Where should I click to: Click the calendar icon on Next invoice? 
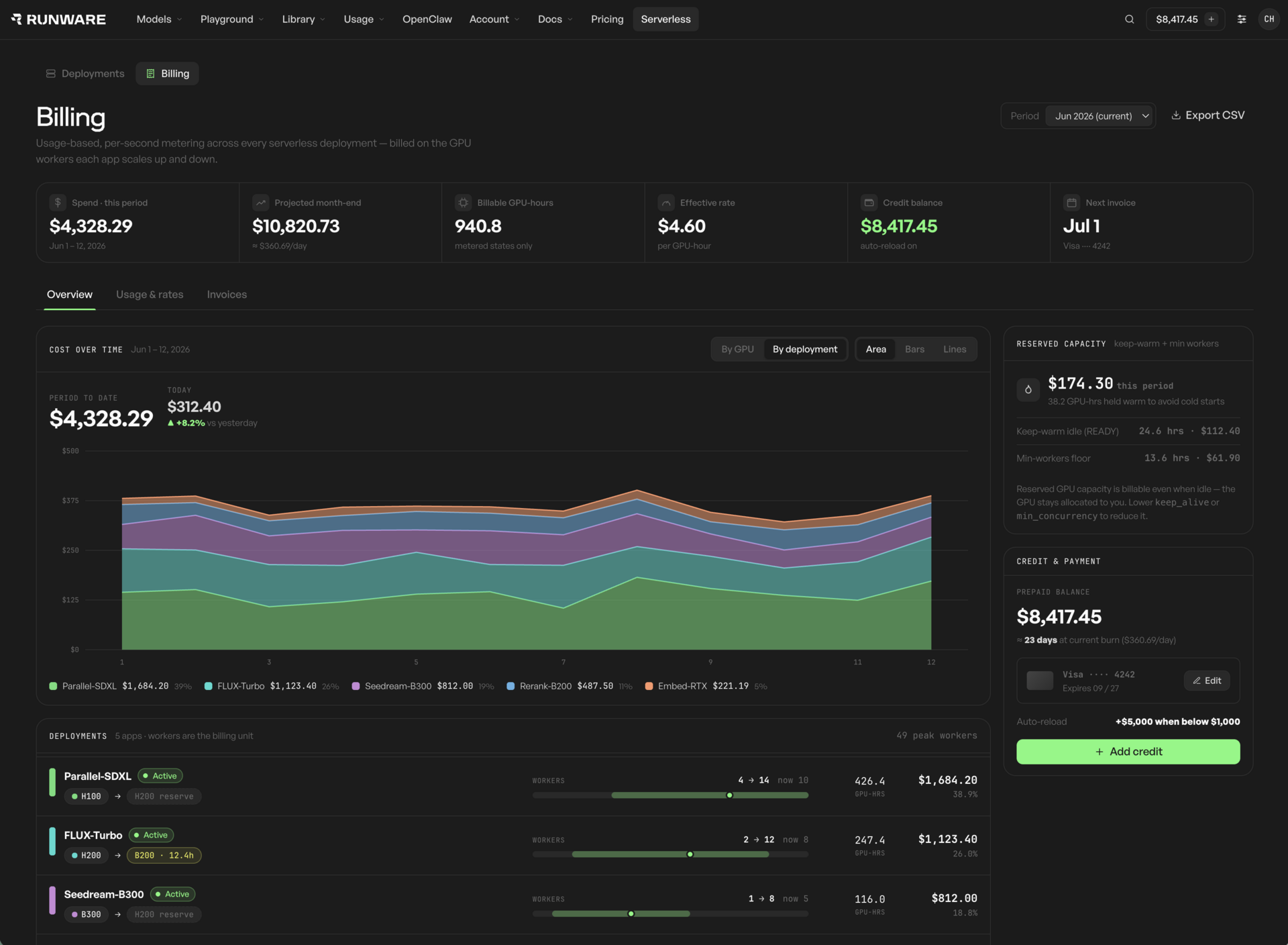1071,202
